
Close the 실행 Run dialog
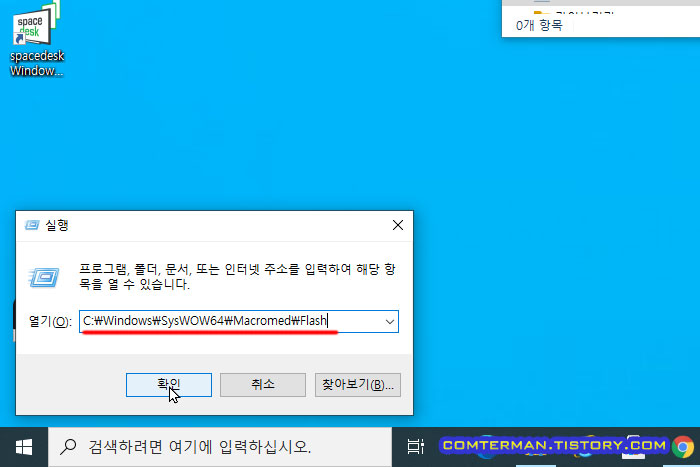(x=398, y=225)
